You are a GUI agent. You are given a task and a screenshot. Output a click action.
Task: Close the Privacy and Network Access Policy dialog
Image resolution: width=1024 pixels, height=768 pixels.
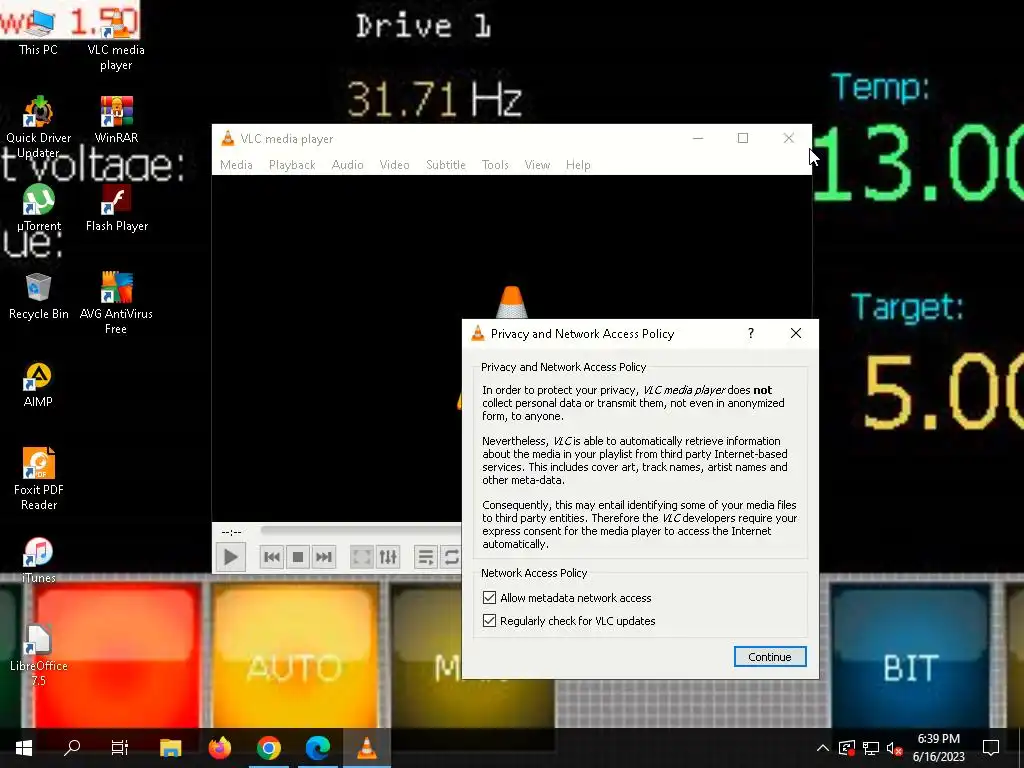(x=795, y=333)
